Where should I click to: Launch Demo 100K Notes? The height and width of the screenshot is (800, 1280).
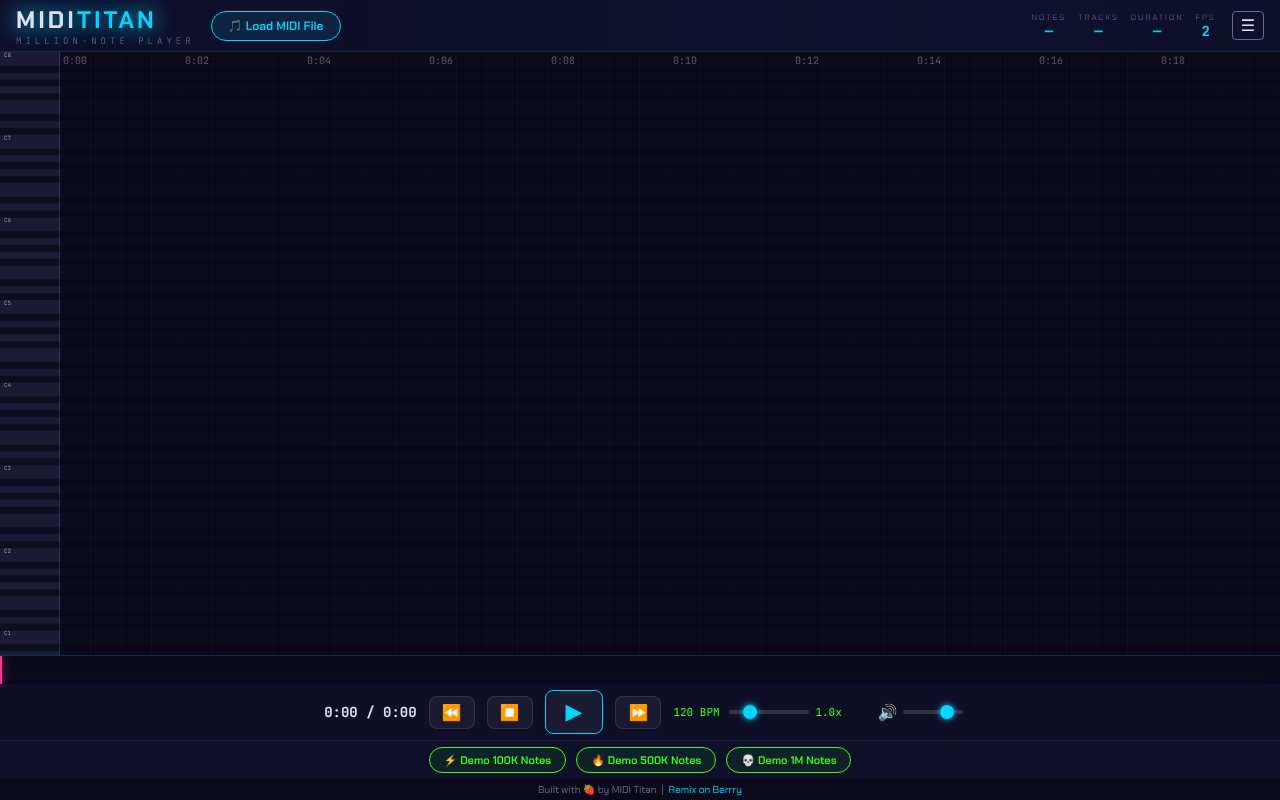tap(497, 760)
